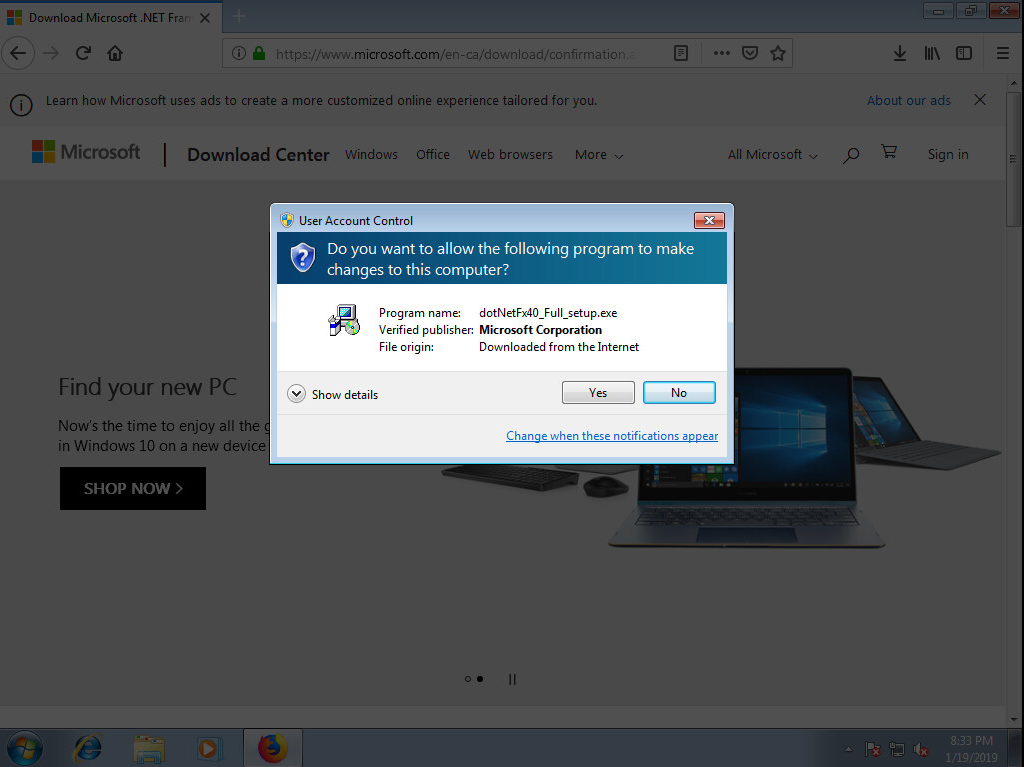
Task: Toggle Firefox sidebar icon
Action: coord(964,54)
